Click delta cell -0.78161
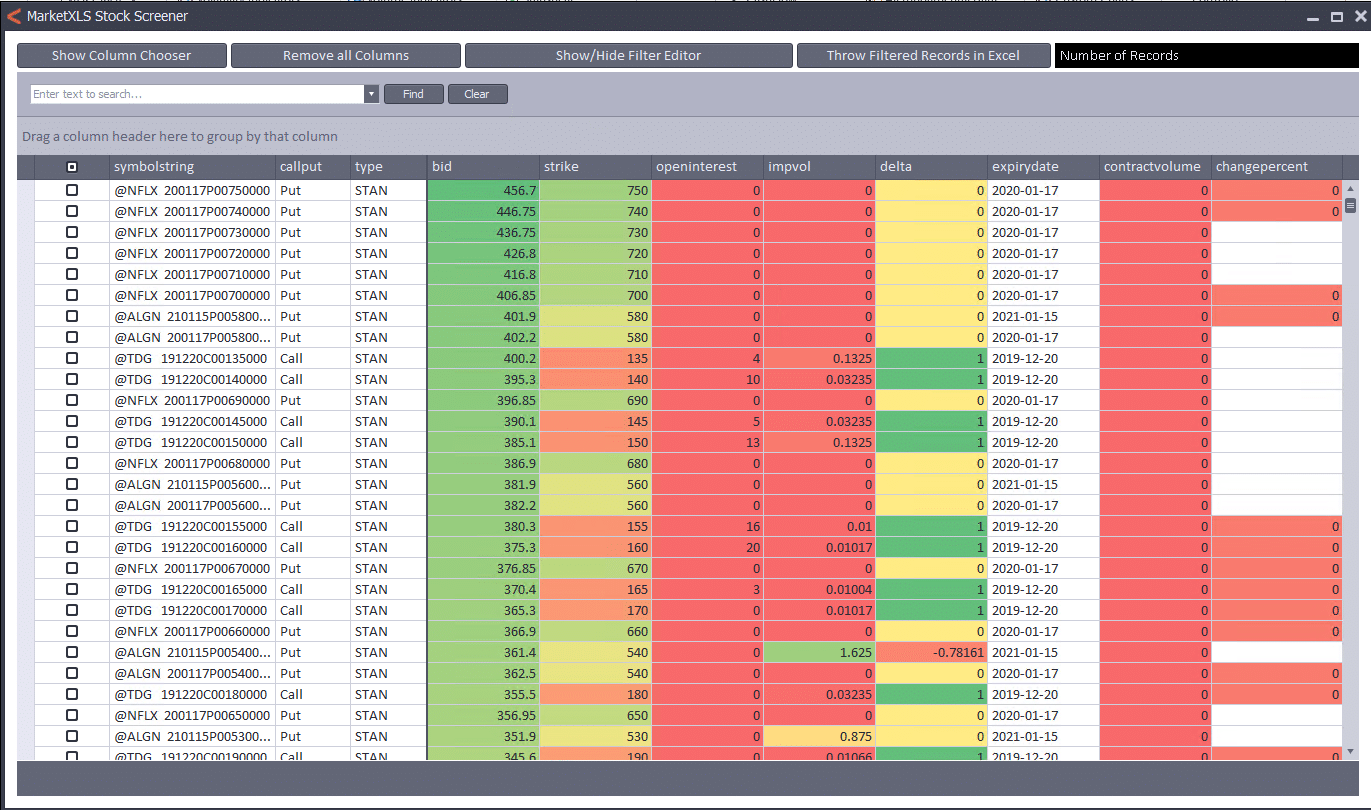Screen dimensions: 1371x810 931,652
